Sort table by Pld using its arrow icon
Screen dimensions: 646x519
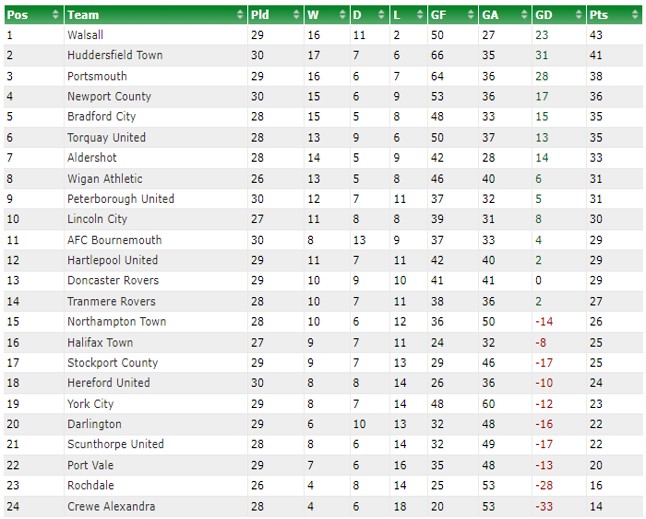[296, 15]
